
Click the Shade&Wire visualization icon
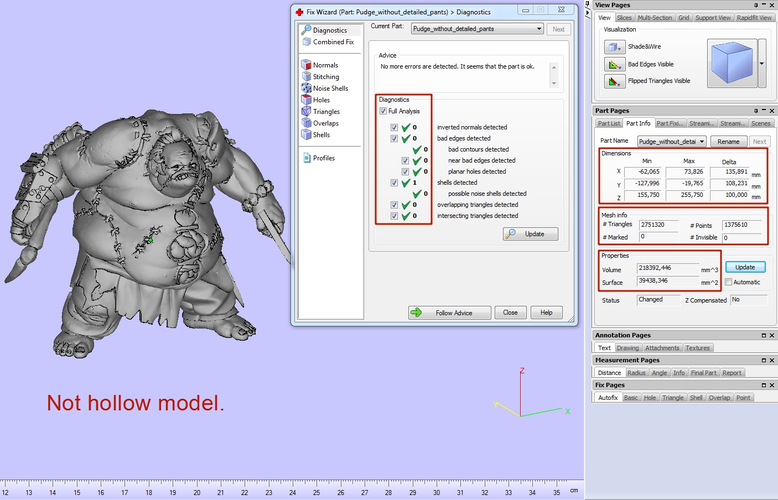tap(614, 47)
